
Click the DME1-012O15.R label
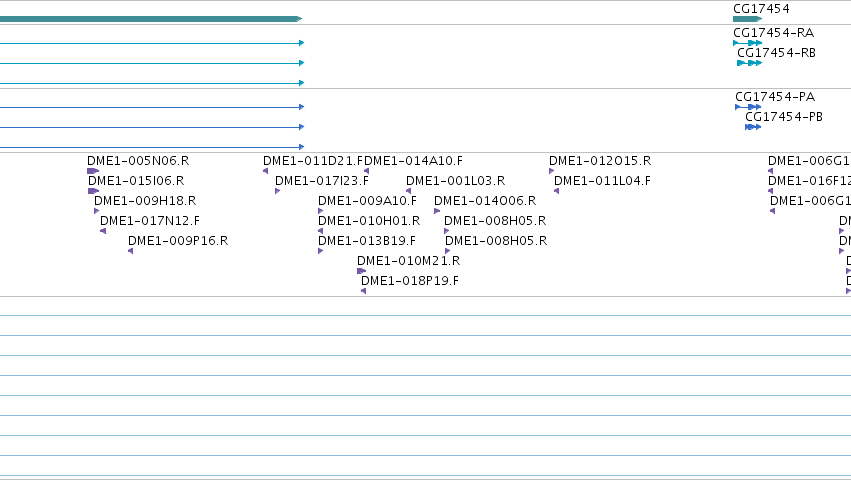click(x=600, y=161)
